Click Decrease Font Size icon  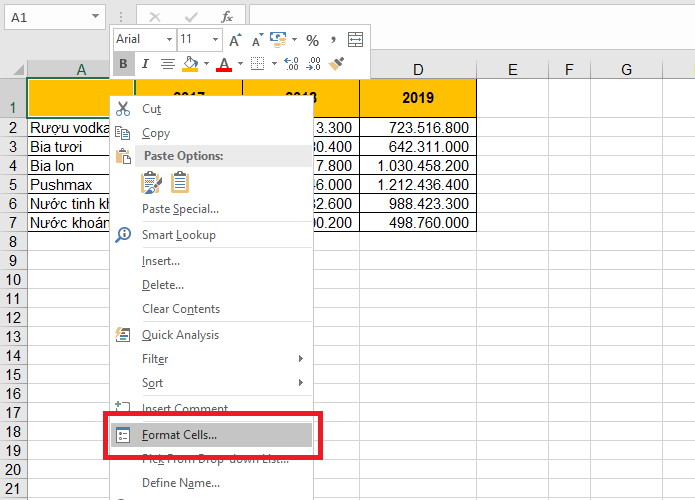click(257, 40)
